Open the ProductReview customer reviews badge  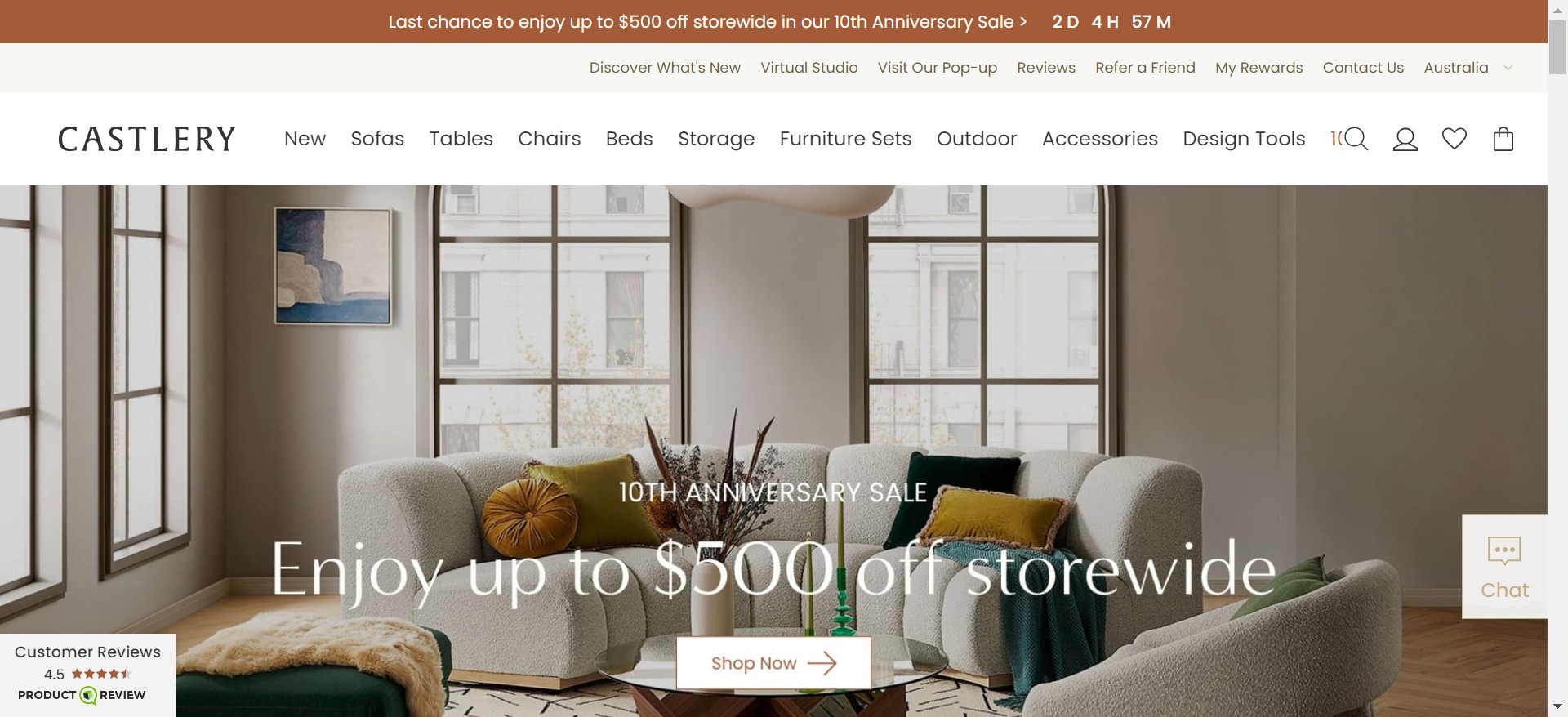point(87,675)
